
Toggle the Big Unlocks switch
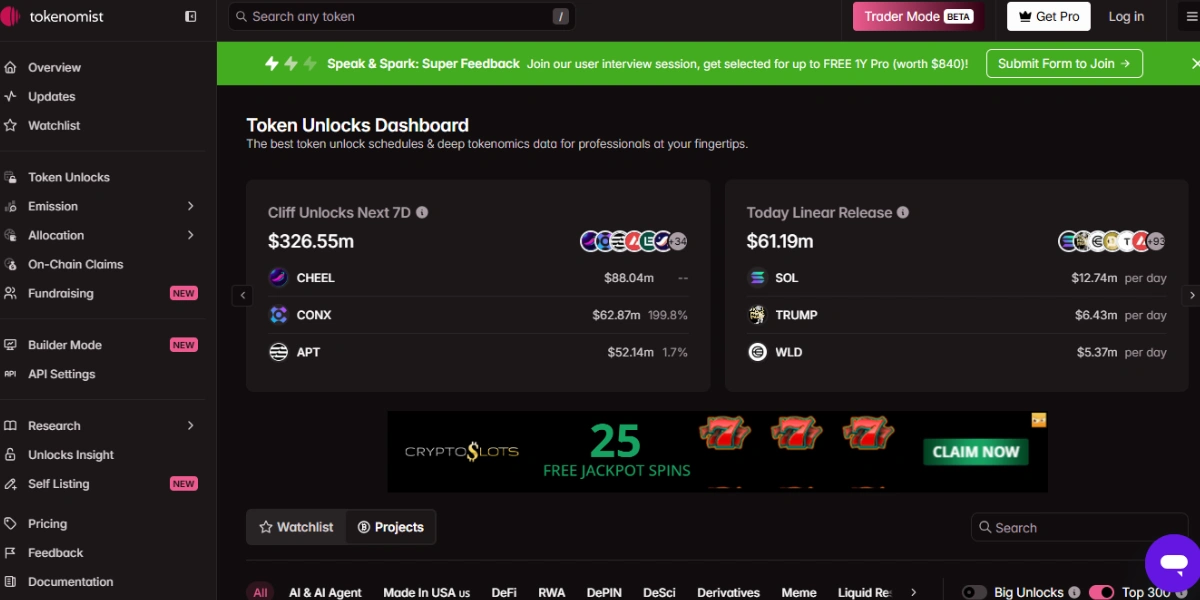[974, 593]
